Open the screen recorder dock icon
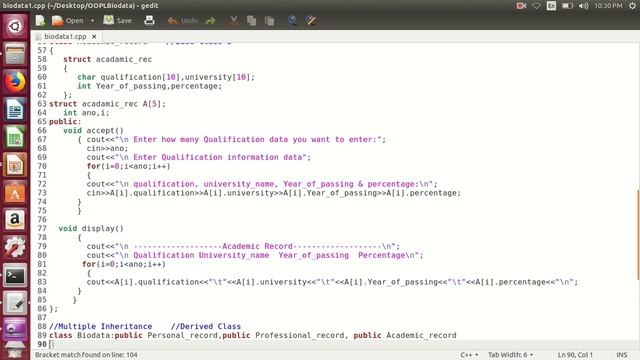The image size is (640, 360). pyautogui.click(x=15, y=329)
